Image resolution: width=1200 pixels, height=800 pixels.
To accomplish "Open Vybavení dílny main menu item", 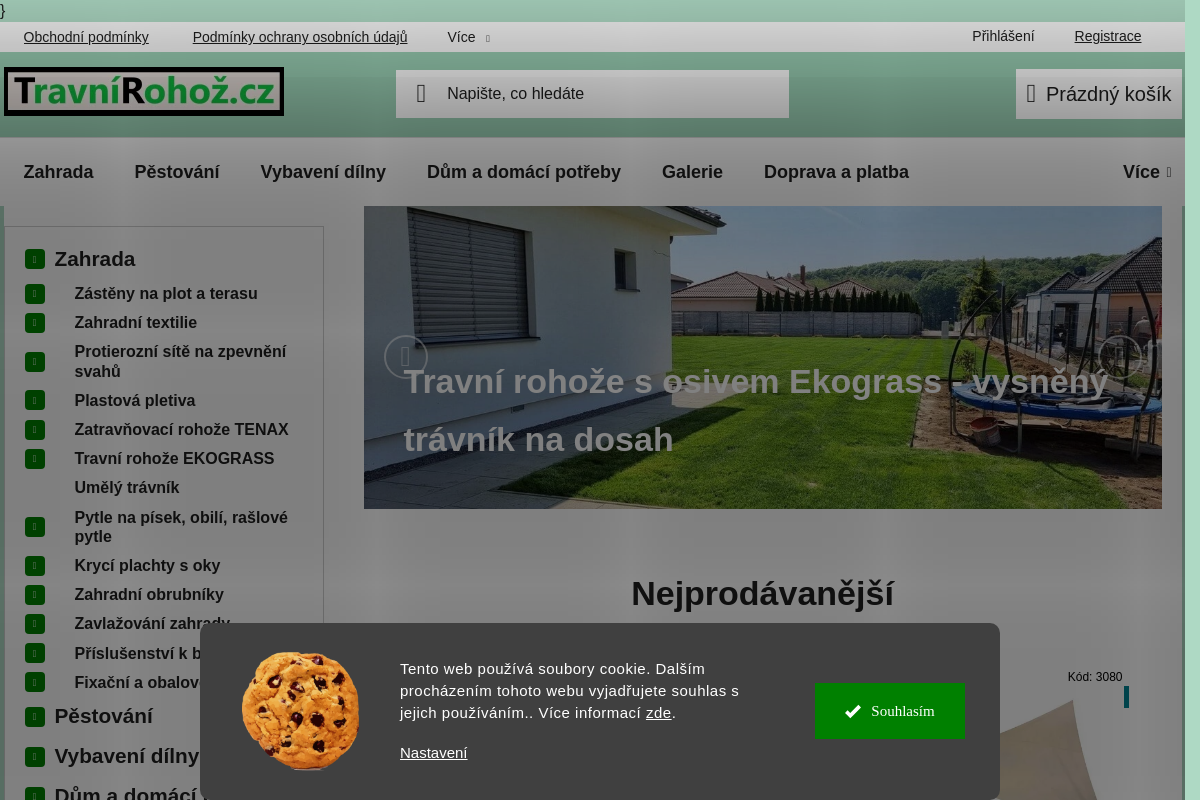I will (323, 172).
